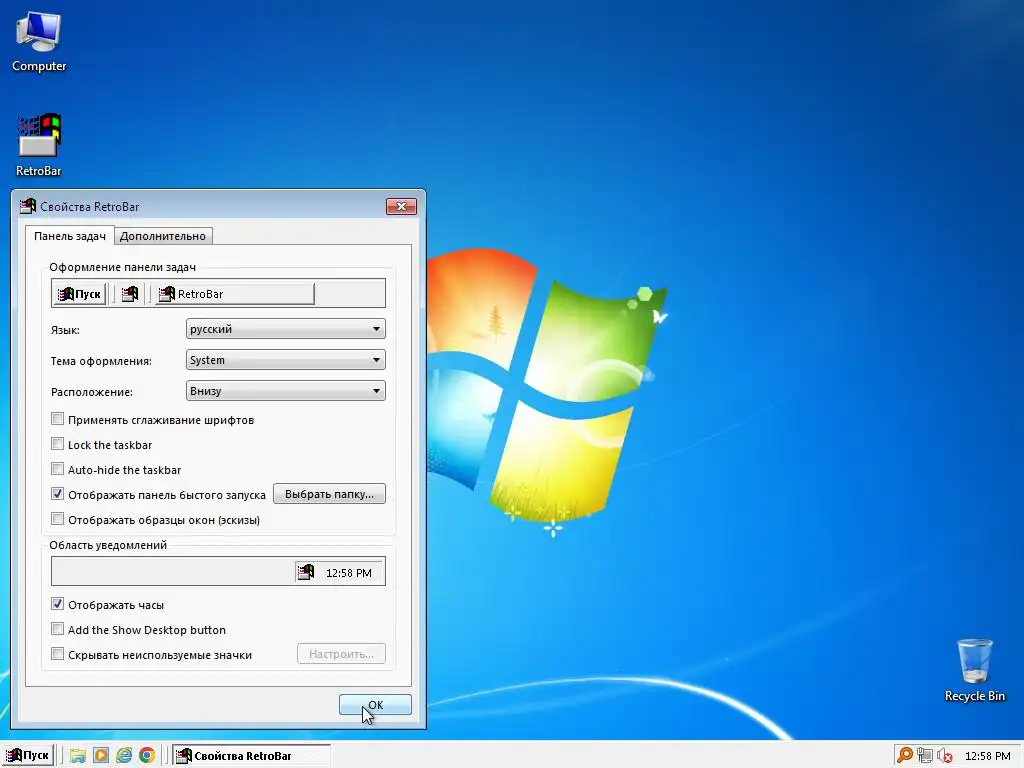Click the quick launch icon in the taskbar preview
This screenshot has height=768, width=1024.
point(130,294)
